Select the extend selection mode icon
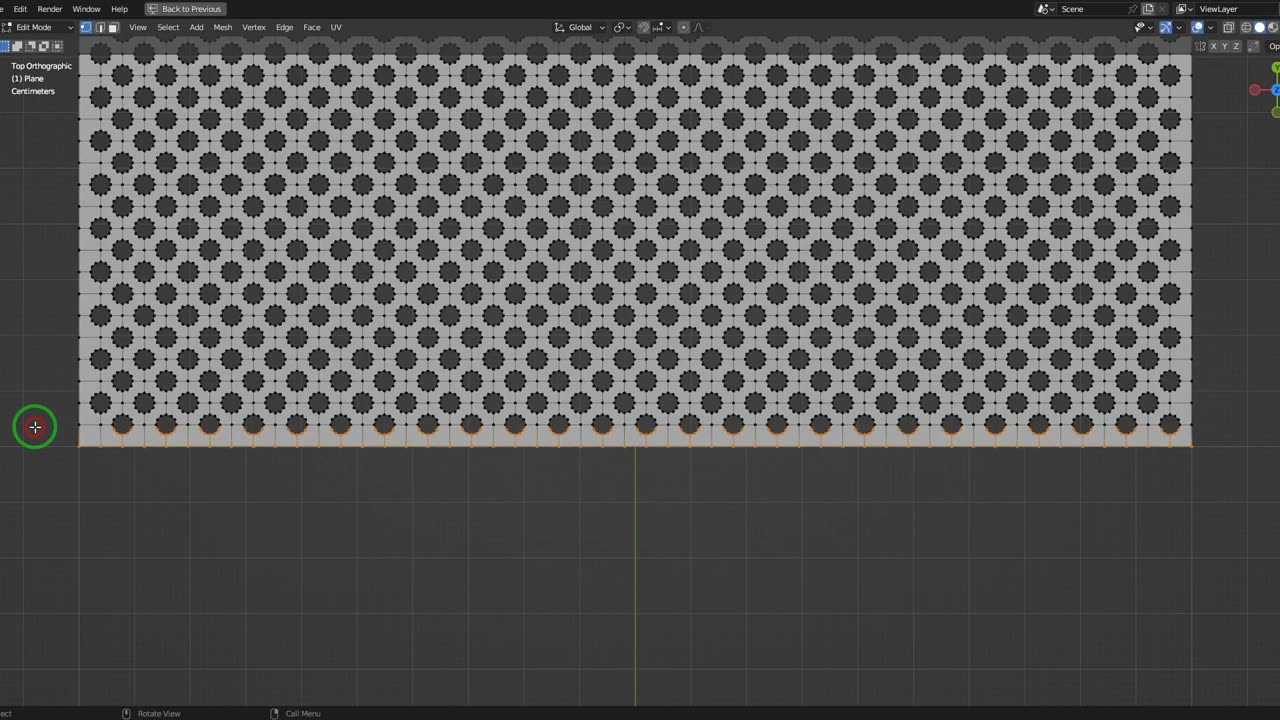Viewport: 1280px width, 720px height. (x=17, y=46)
